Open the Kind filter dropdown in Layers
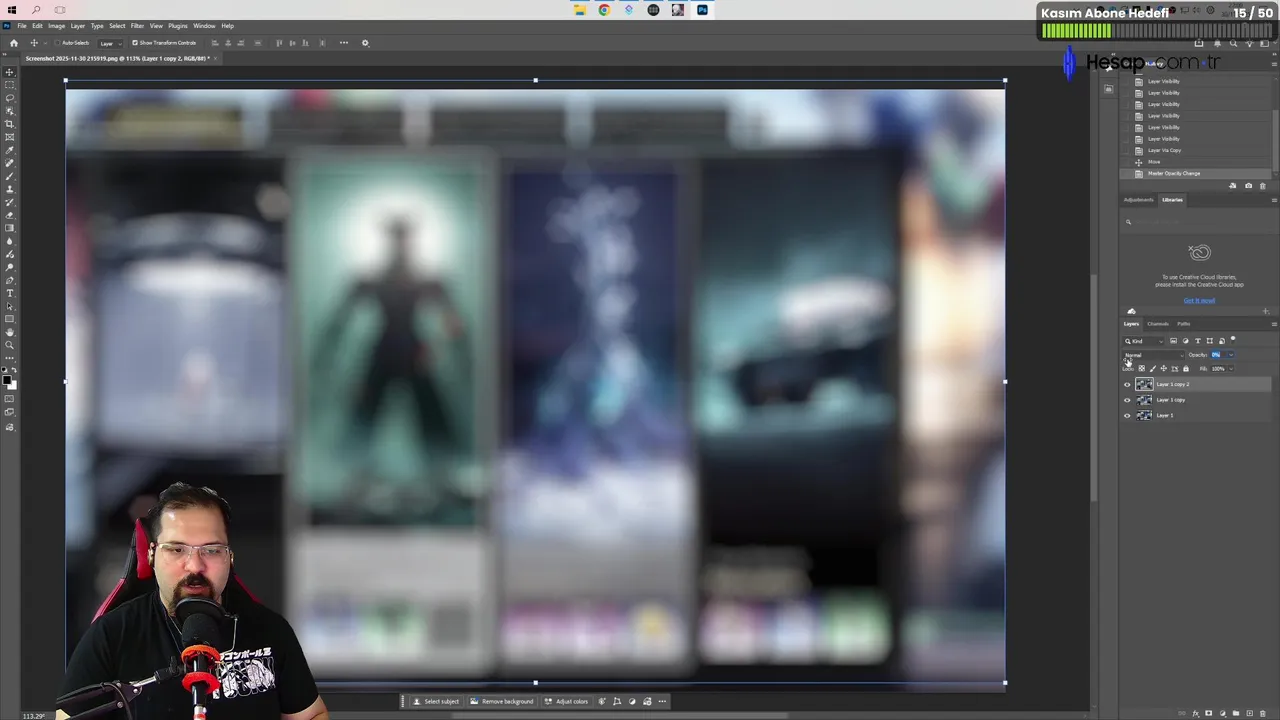The height and width of the screenshot is (720, 1280). (x=1144, y=341)
